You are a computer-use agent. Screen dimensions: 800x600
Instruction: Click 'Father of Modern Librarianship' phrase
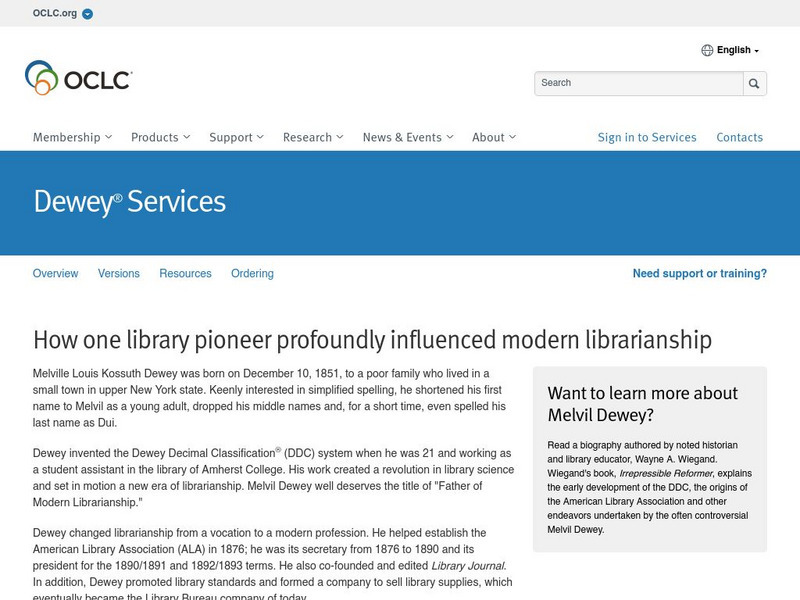tap(258, 494)
